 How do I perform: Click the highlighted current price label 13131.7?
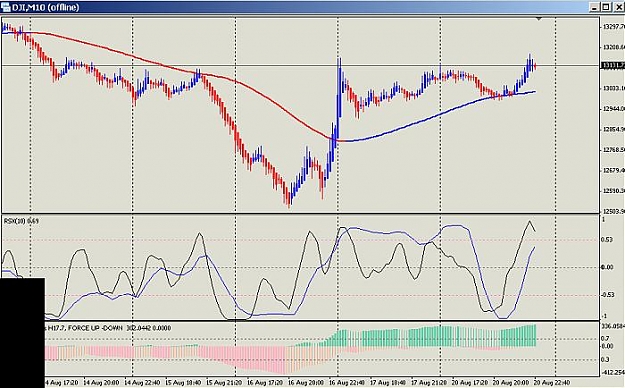coord(613,65)
